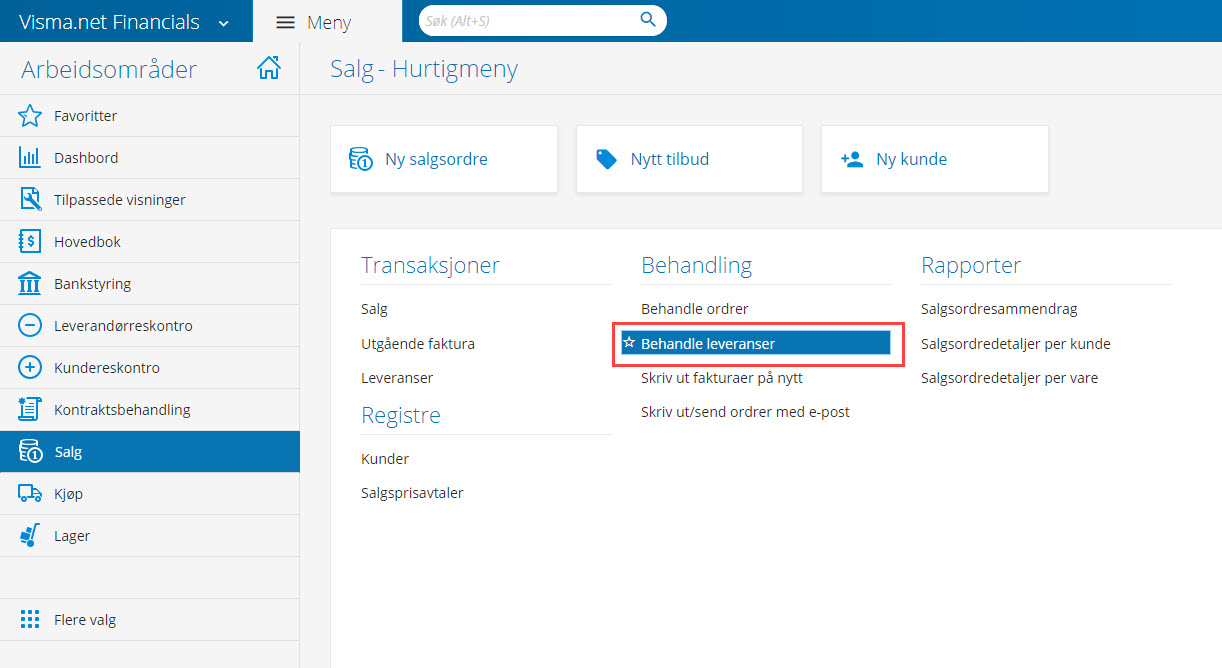Viewport: 1222px width, 668px height.
Task: Open Salgsordresammendrag report
Action: [999, 309]
